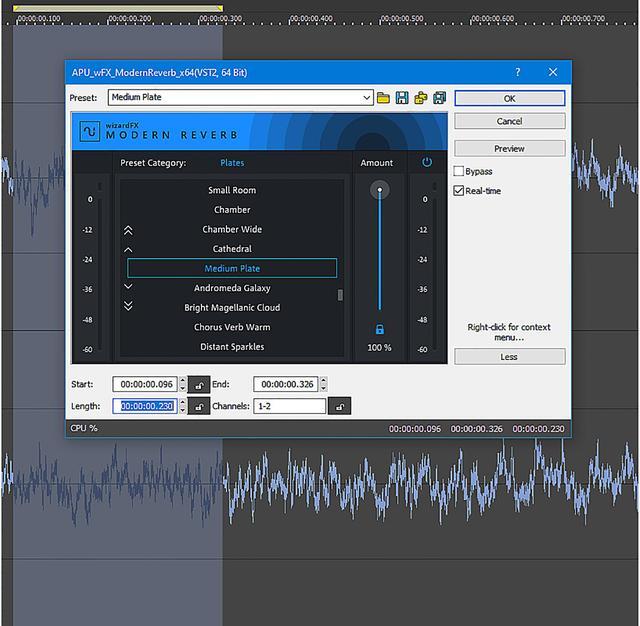Select the Andromeda Galaxy preset
640x626 pixels.
[232, 288]
